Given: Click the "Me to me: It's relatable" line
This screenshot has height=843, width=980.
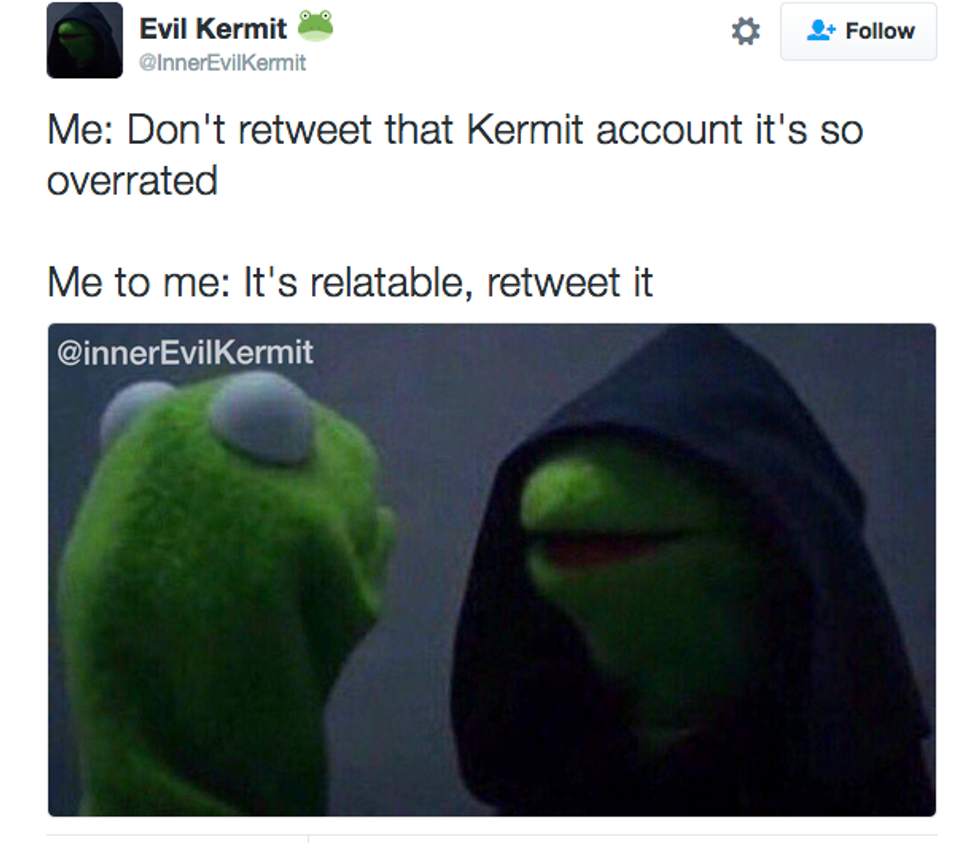Looking at the screenshot, I should coord(350,282).
